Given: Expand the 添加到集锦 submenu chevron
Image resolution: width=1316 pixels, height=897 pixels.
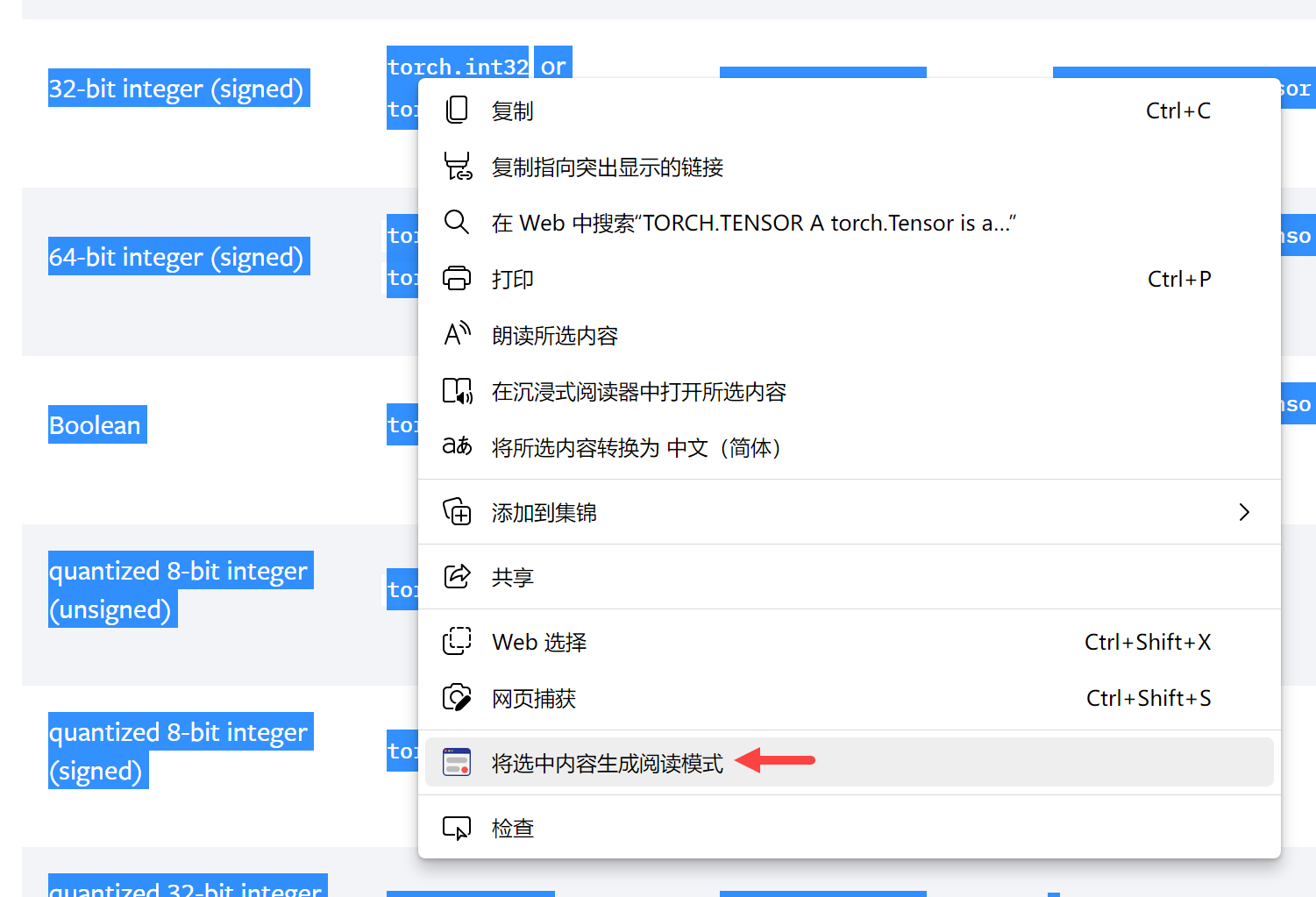Looking at the screenshot, I should [x=1244, y=511].
